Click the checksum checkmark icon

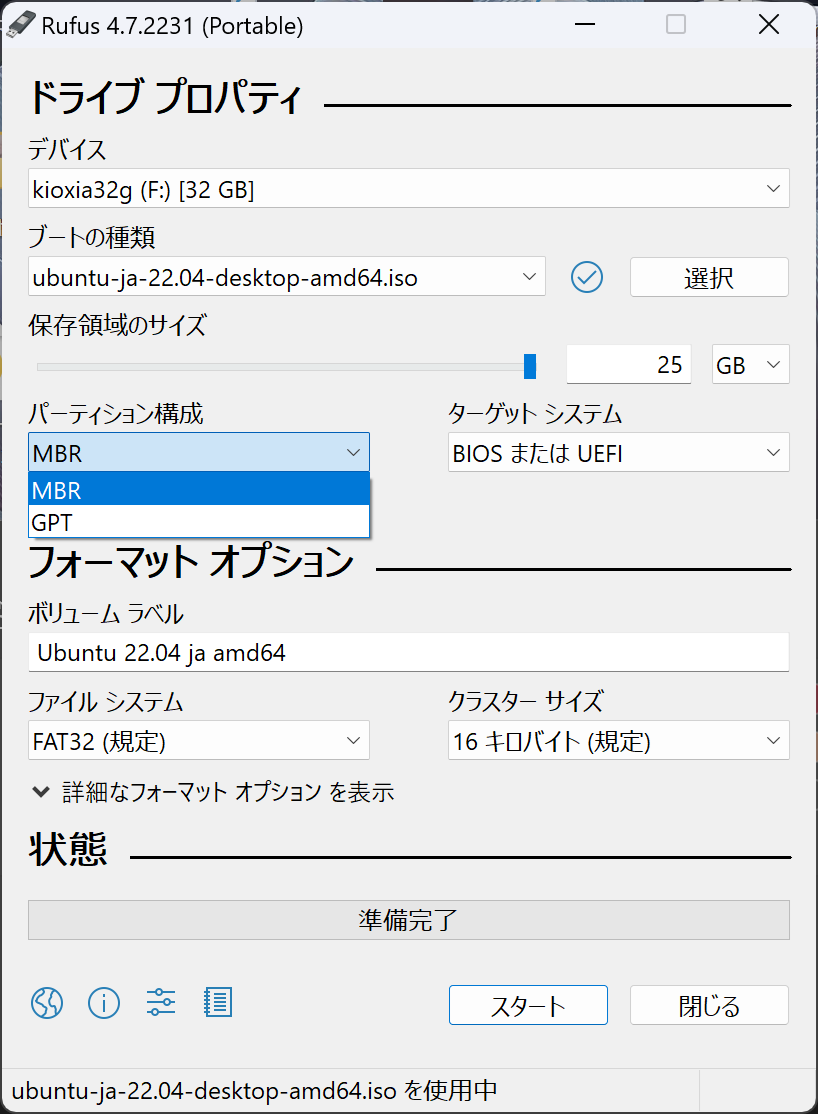(x=587, y=277)
